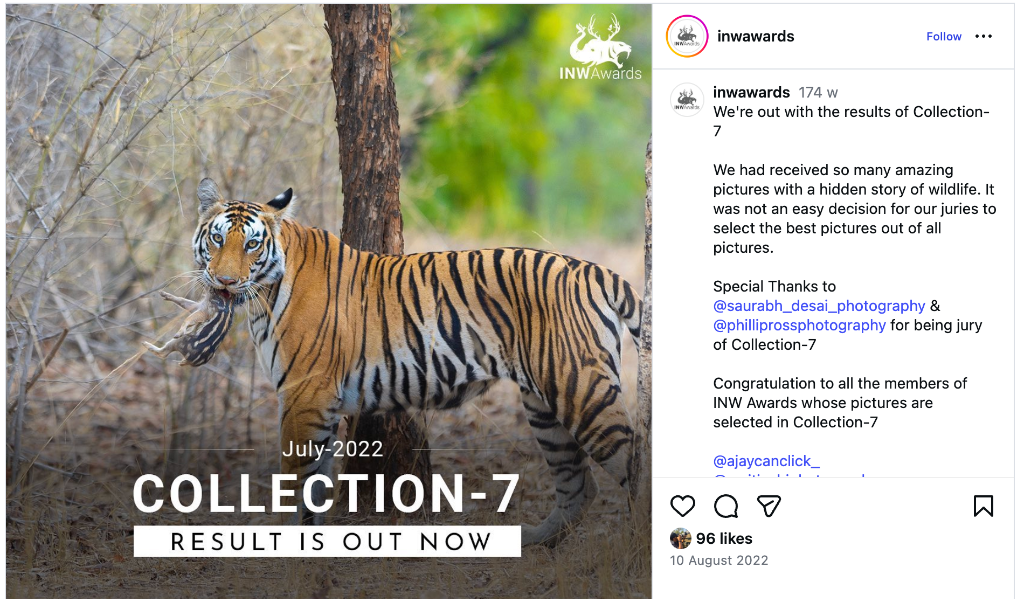
Task: Click the INW Awards logo on the photo
Action: tap(600, 48)
